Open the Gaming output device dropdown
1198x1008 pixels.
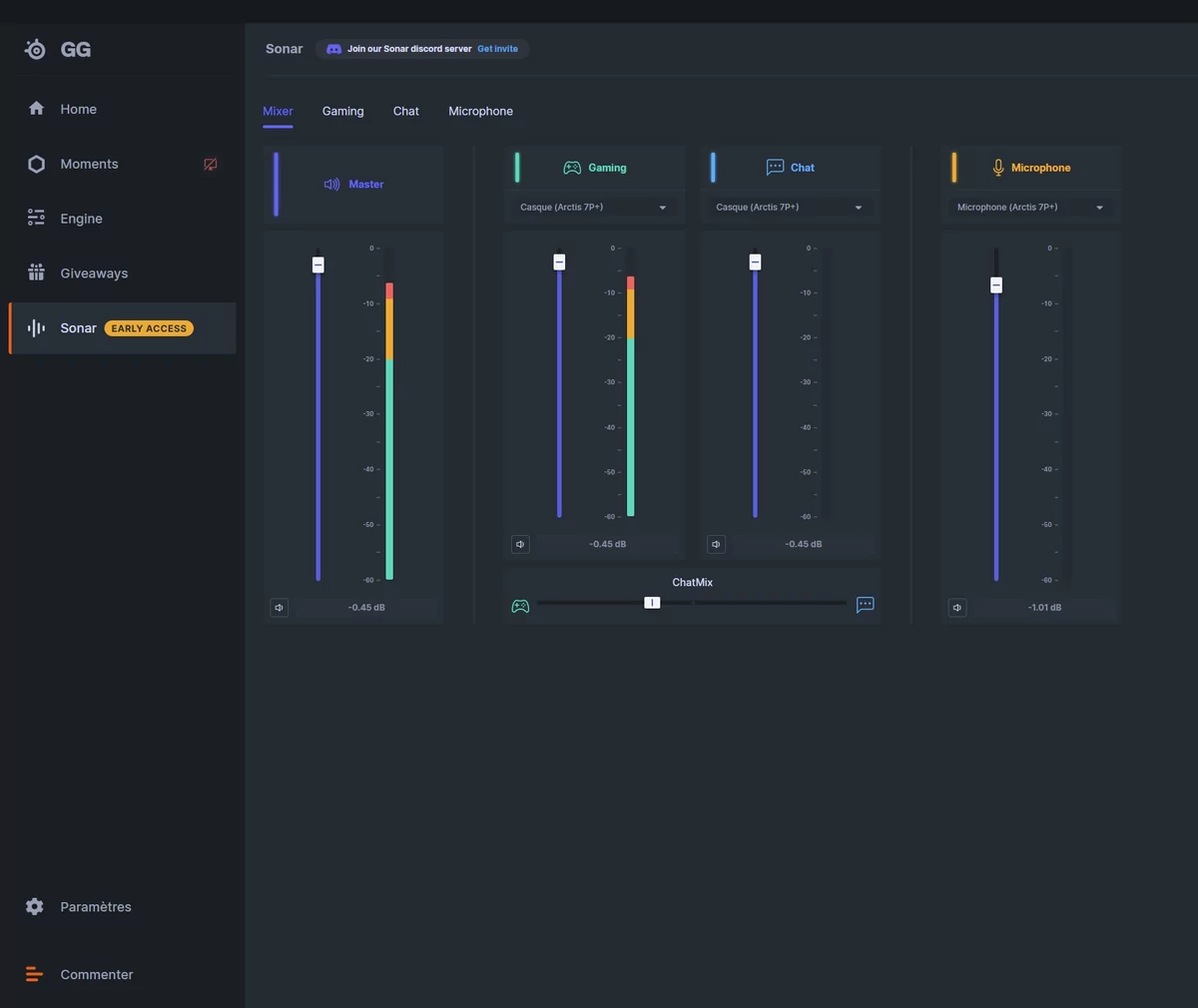[594, 208]
